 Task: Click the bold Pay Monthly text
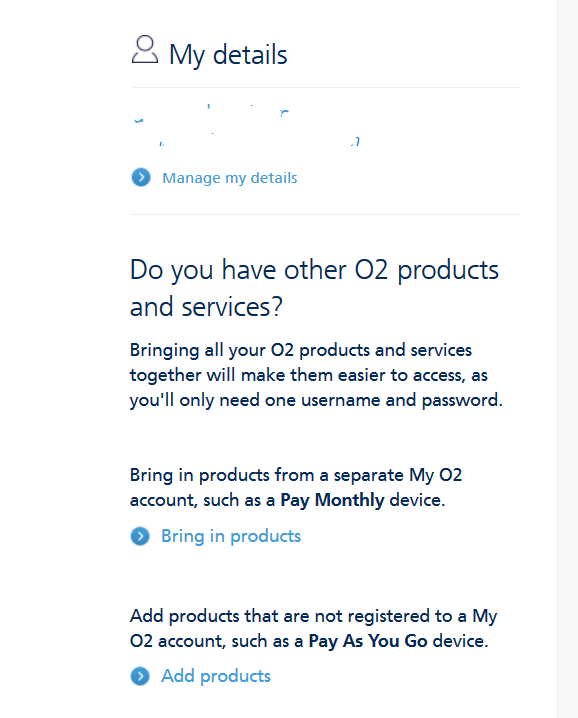point(333,500)
